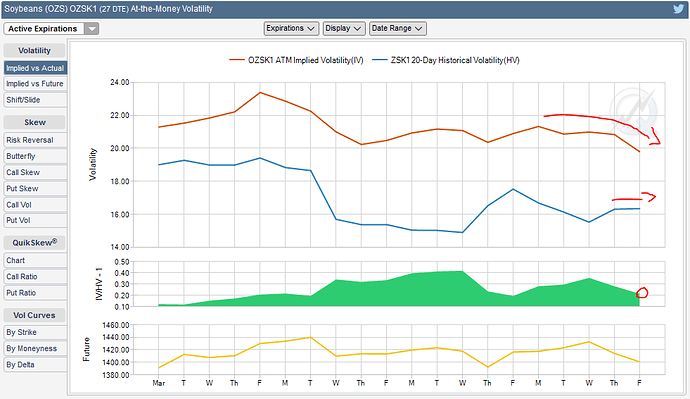Click the green IV/HV ratio area
The width and height of the screenshot is (690, 399).
[399, 291]
